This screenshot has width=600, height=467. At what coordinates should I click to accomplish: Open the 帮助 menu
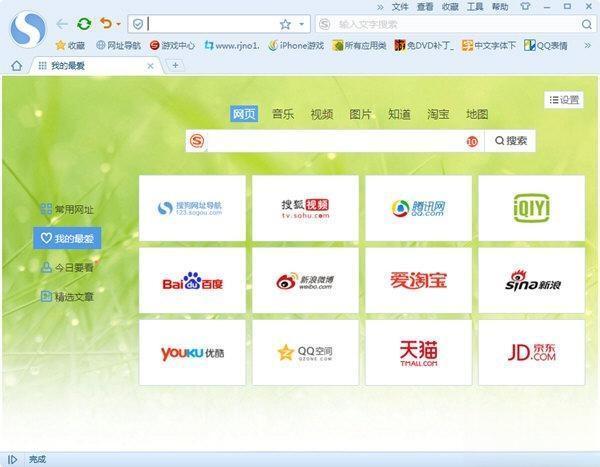click(500, 7)
